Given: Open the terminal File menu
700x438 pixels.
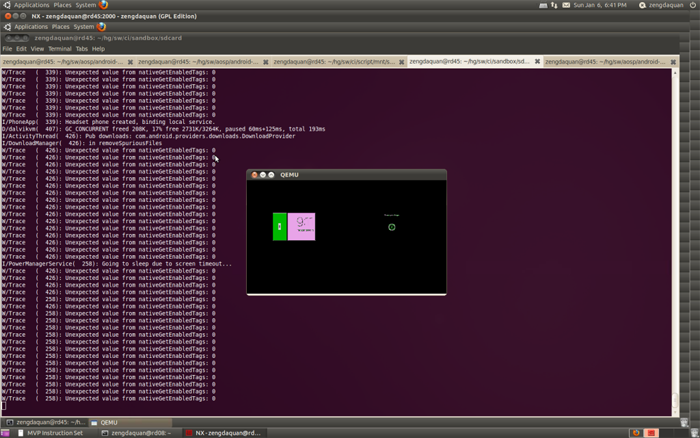Looking at the screenshot, I should (x=7, y=49).
